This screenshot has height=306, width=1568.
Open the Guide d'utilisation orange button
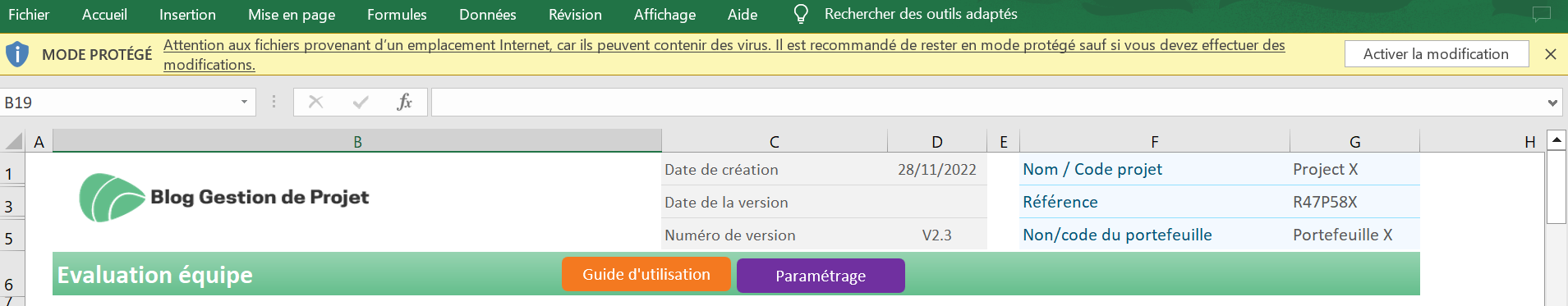(646, 275)
